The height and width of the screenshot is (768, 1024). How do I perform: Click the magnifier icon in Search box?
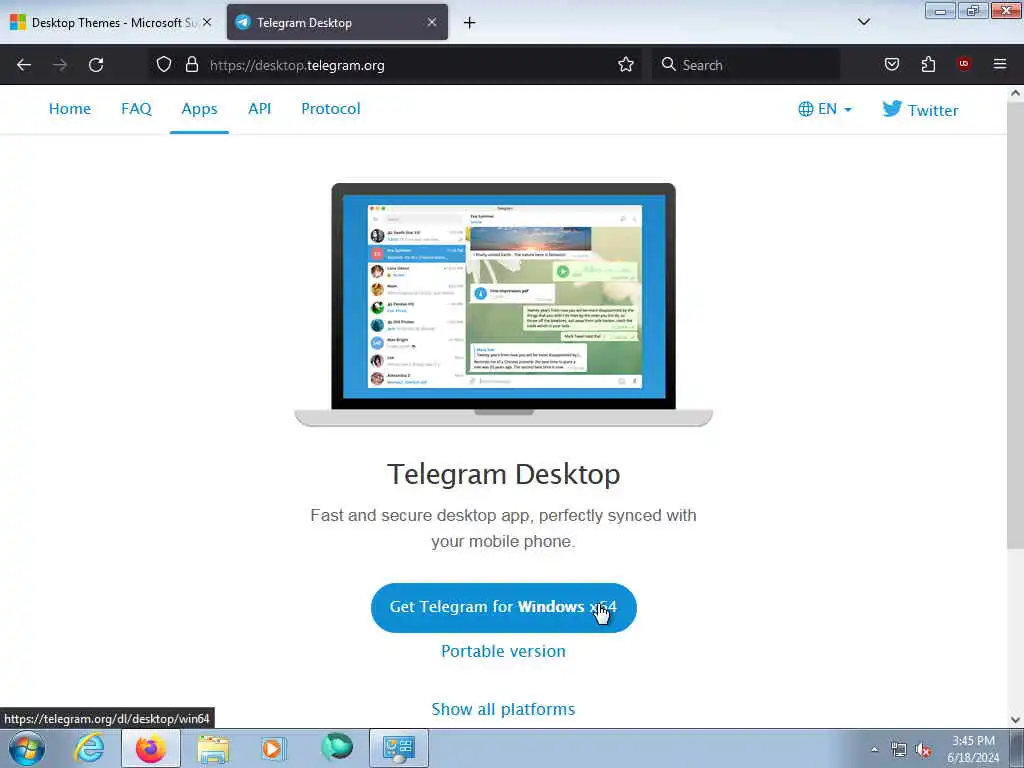tap(668, 65)
